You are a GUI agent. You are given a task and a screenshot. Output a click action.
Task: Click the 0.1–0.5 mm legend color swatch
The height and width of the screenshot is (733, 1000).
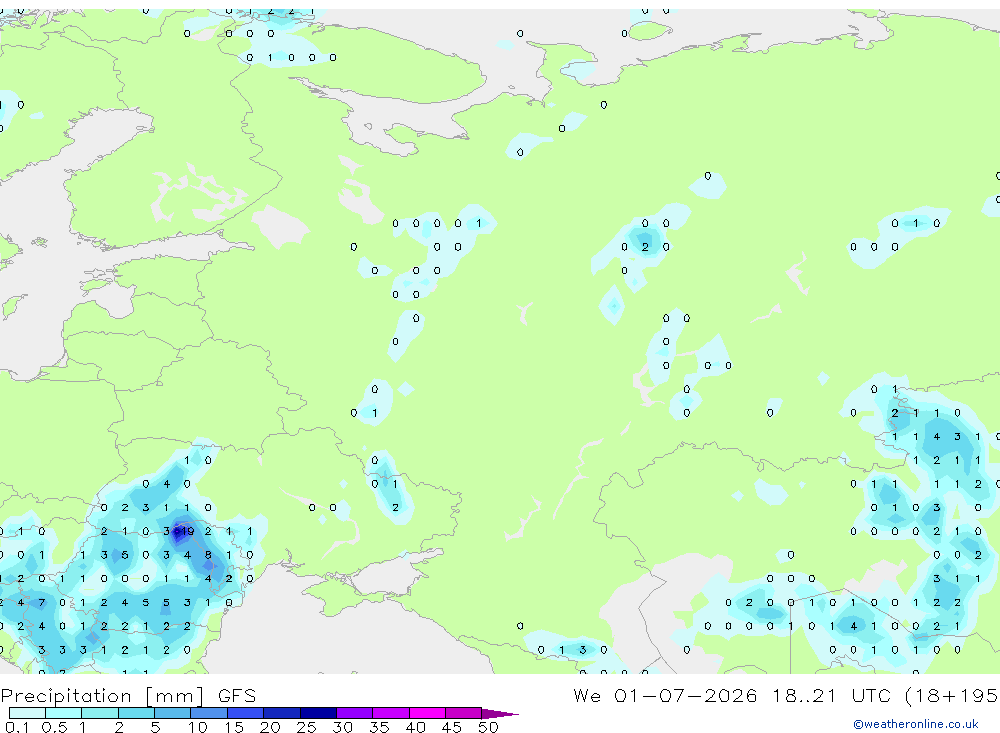click(x=27, y=713)
